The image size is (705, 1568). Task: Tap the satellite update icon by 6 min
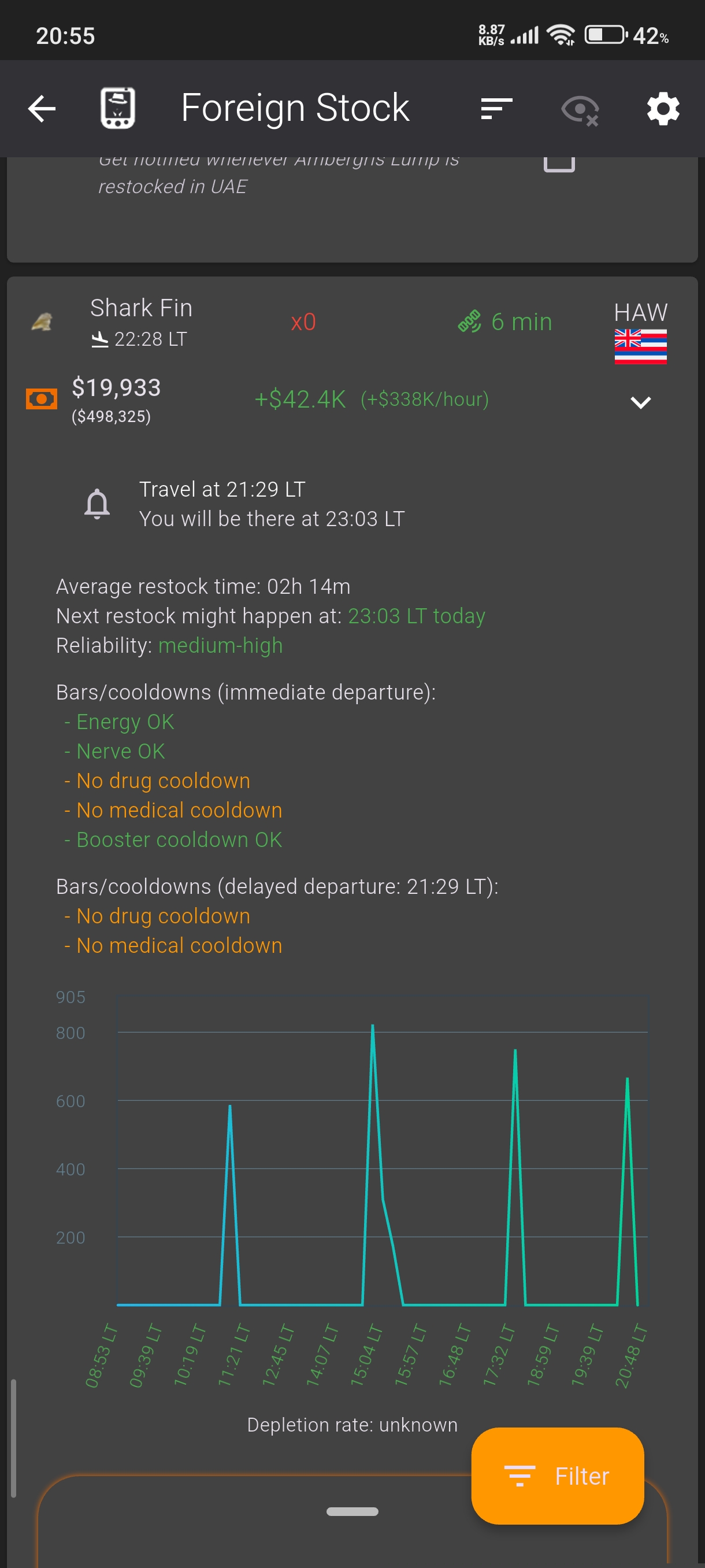click(x=470, y=321)
